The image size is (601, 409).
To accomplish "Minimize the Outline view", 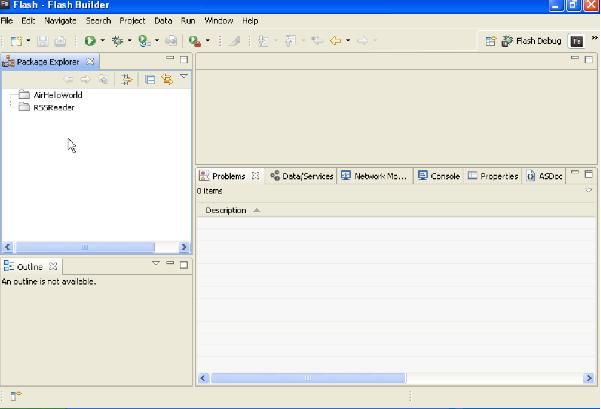I will [x=170, y=263].
